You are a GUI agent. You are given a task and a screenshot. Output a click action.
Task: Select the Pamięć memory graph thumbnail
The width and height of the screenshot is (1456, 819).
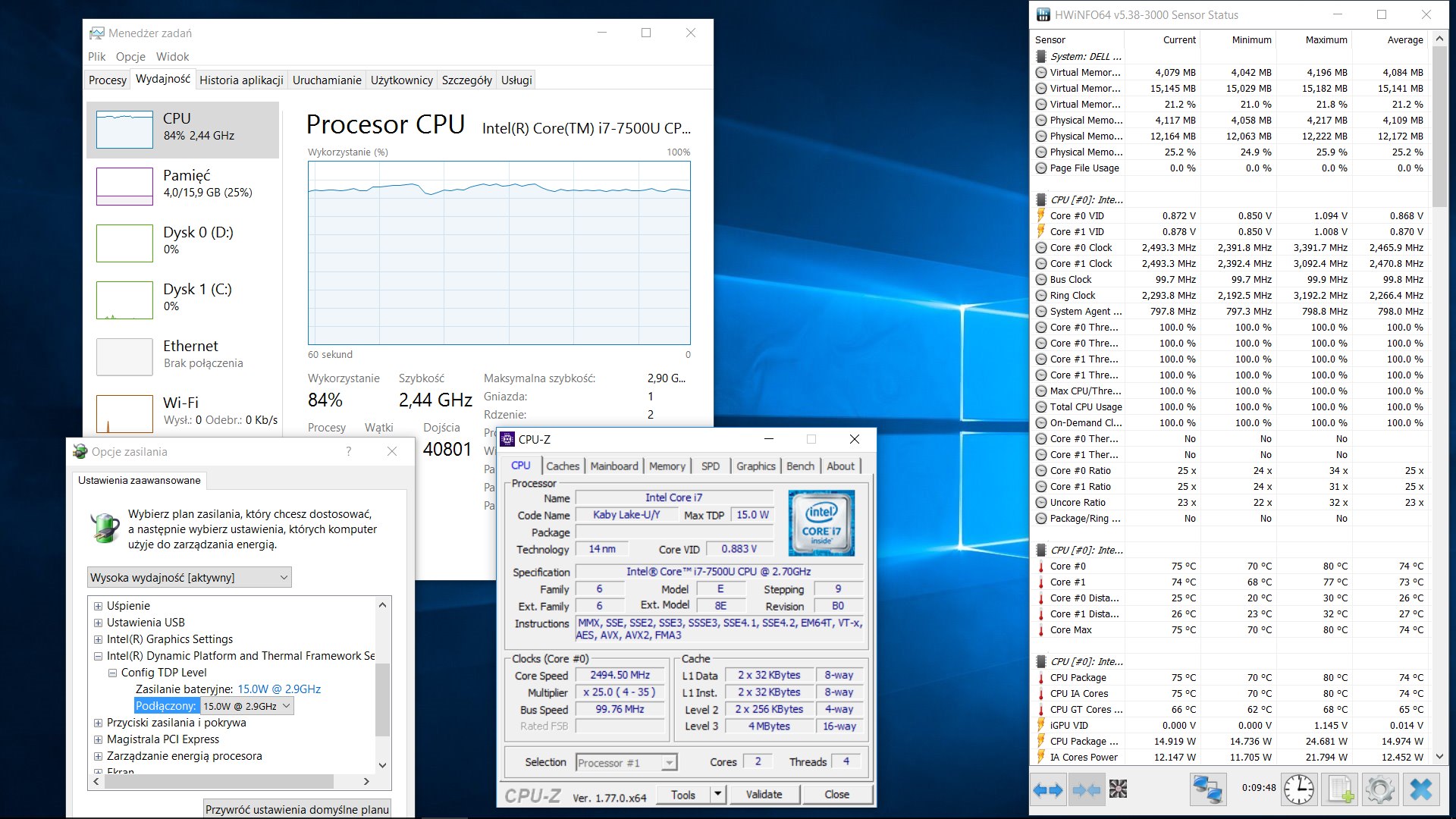[x=124, y=187]
